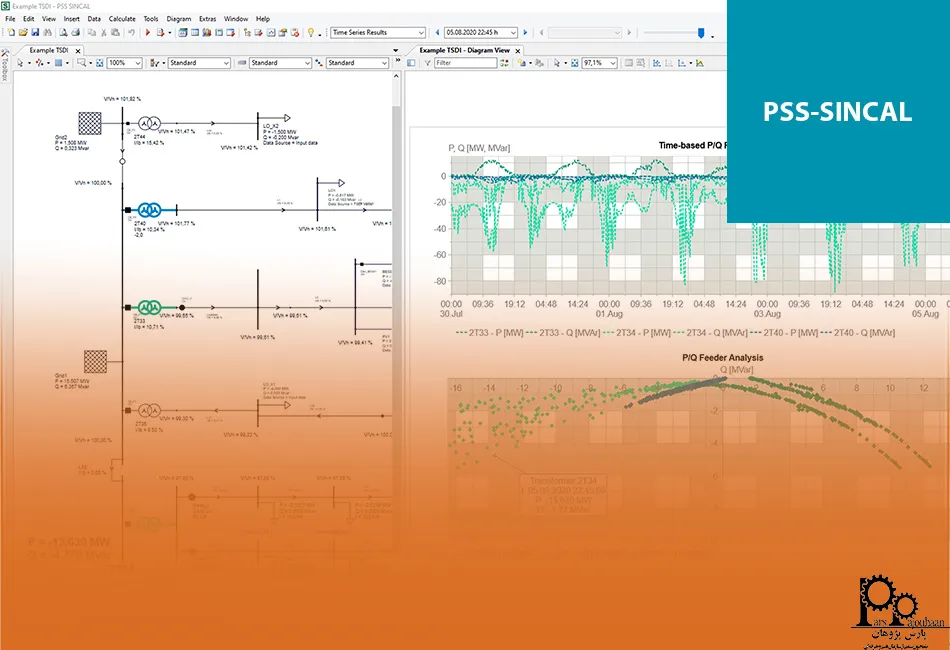Close the Example TSDI network tab

point(79,50)
